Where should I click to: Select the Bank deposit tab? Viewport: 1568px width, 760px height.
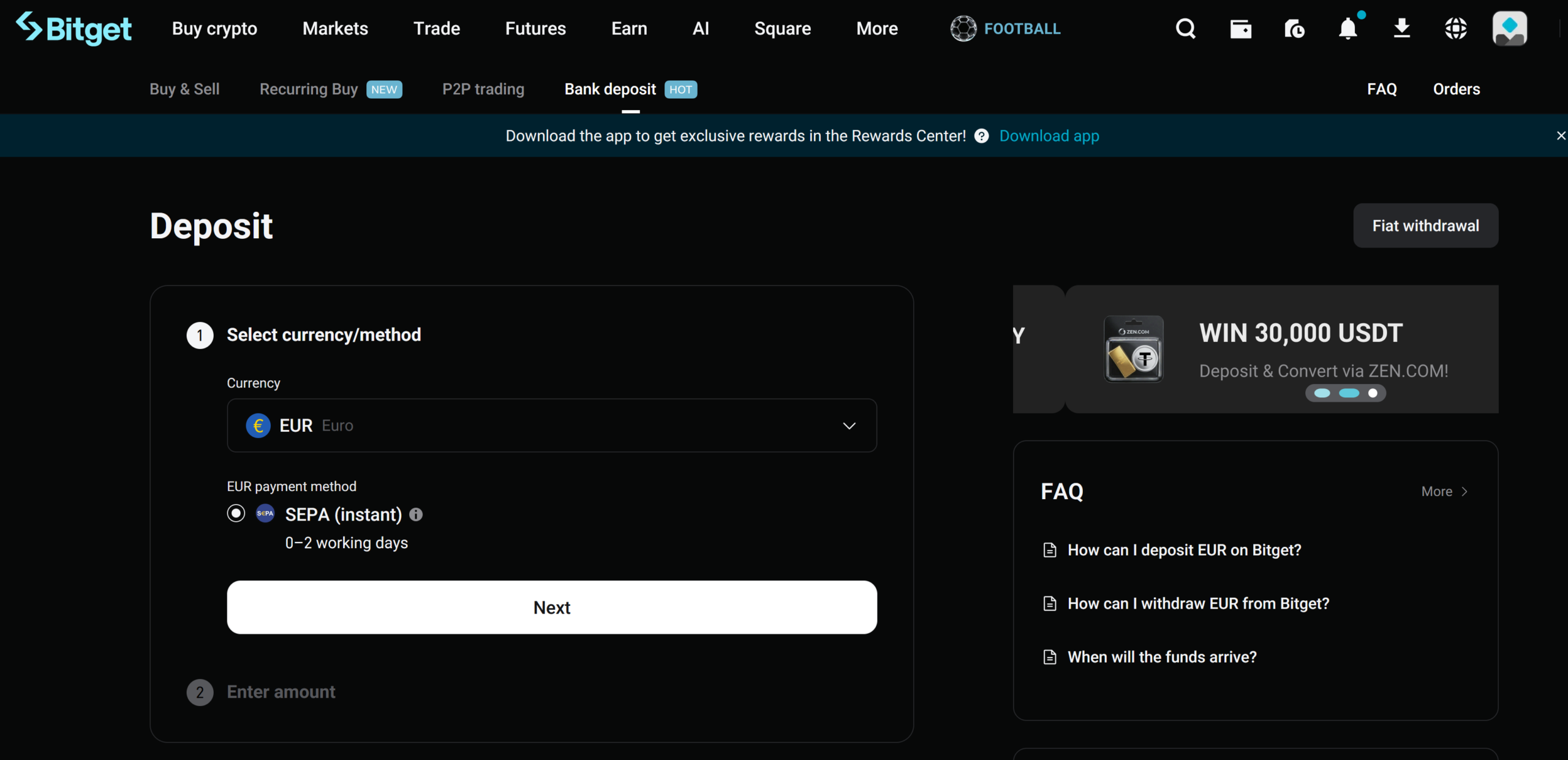pos(610,89)
